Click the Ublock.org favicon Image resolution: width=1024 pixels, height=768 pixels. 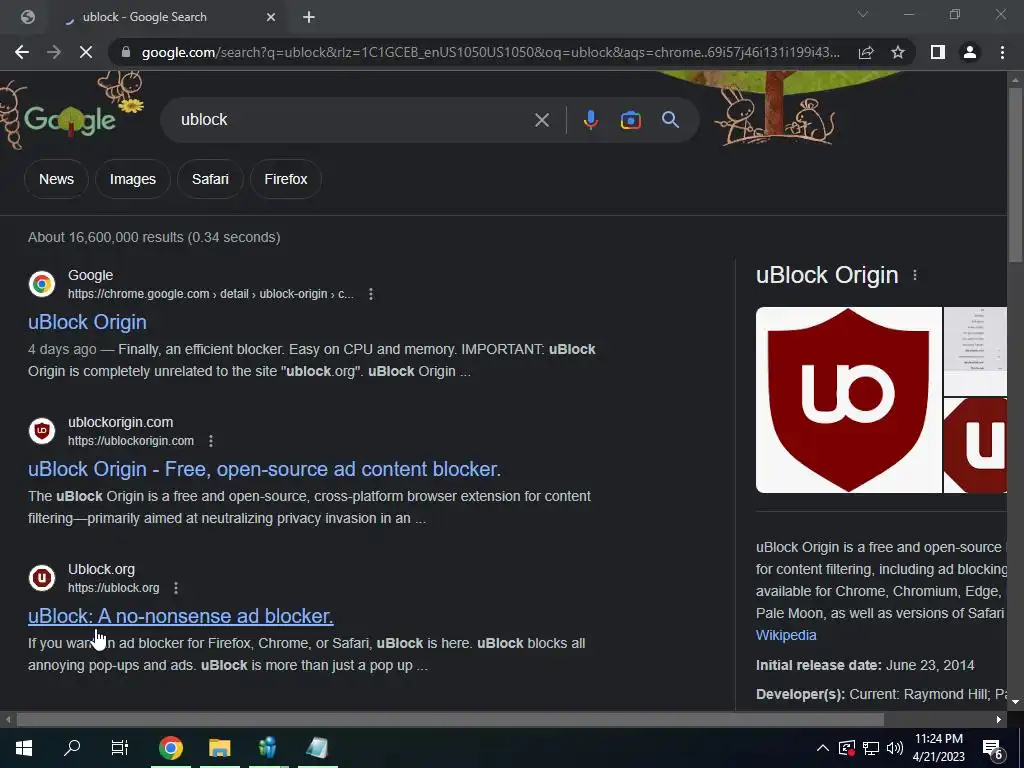coord(42,578)
